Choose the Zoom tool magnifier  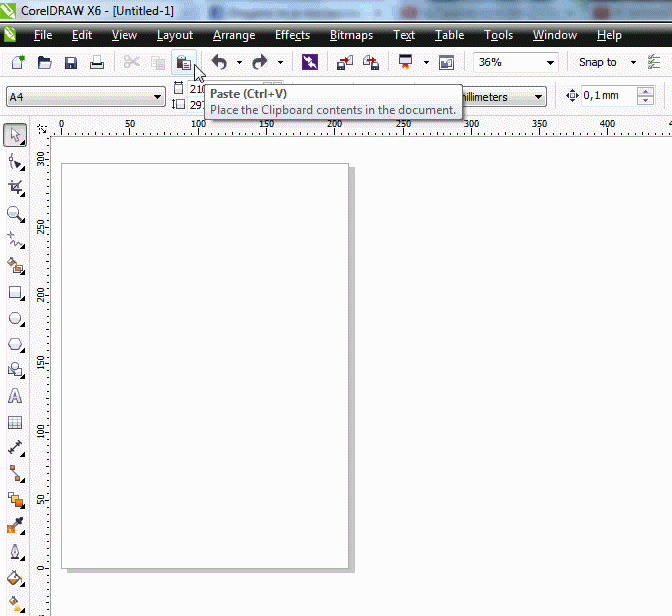15,214
